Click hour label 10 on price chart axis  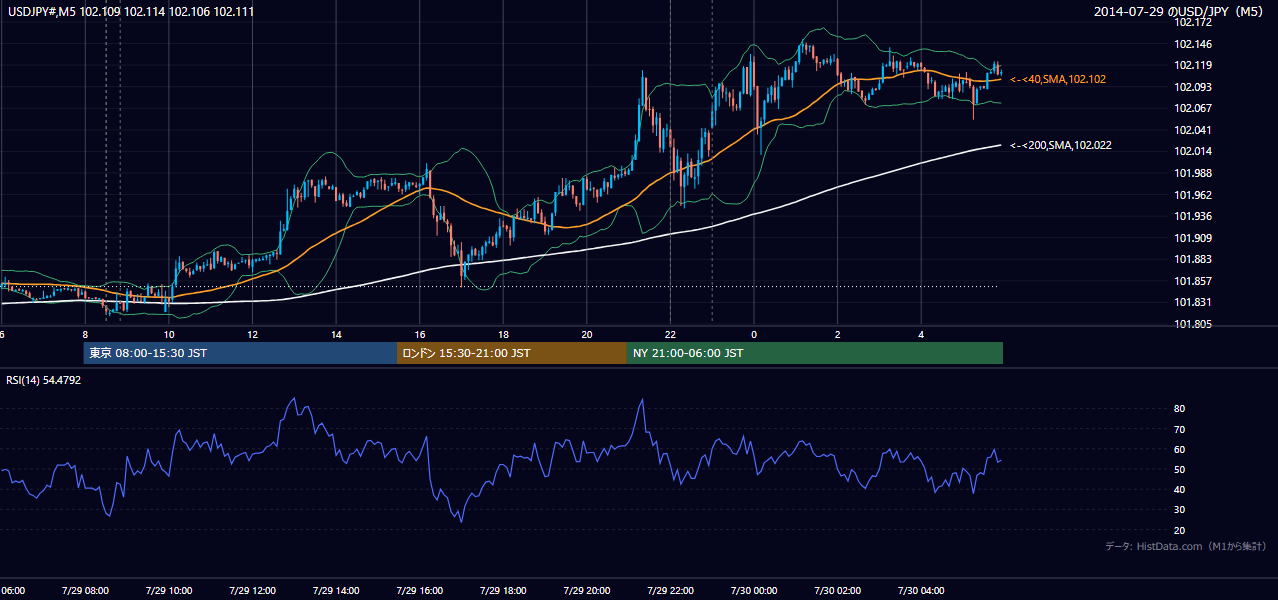(169, 334)
